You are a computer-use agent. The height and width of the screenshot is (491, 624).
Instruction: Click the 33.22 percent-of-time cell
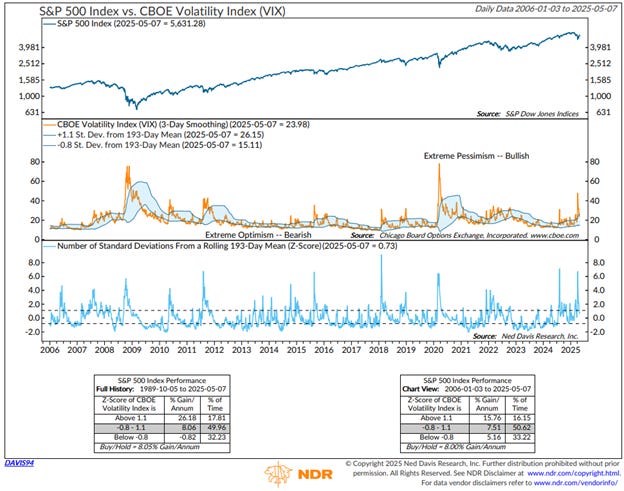(x=521, y=437)
